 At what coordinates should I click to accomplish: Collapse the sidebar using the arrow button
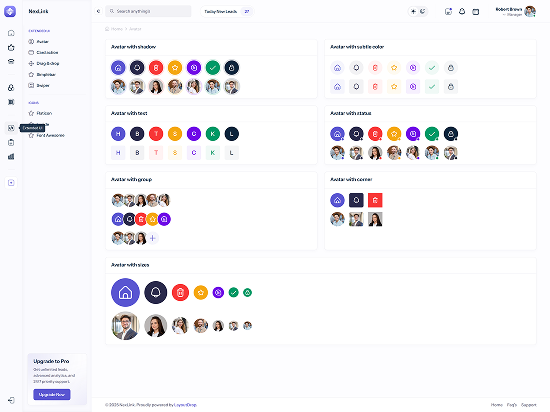click(98, 11)
